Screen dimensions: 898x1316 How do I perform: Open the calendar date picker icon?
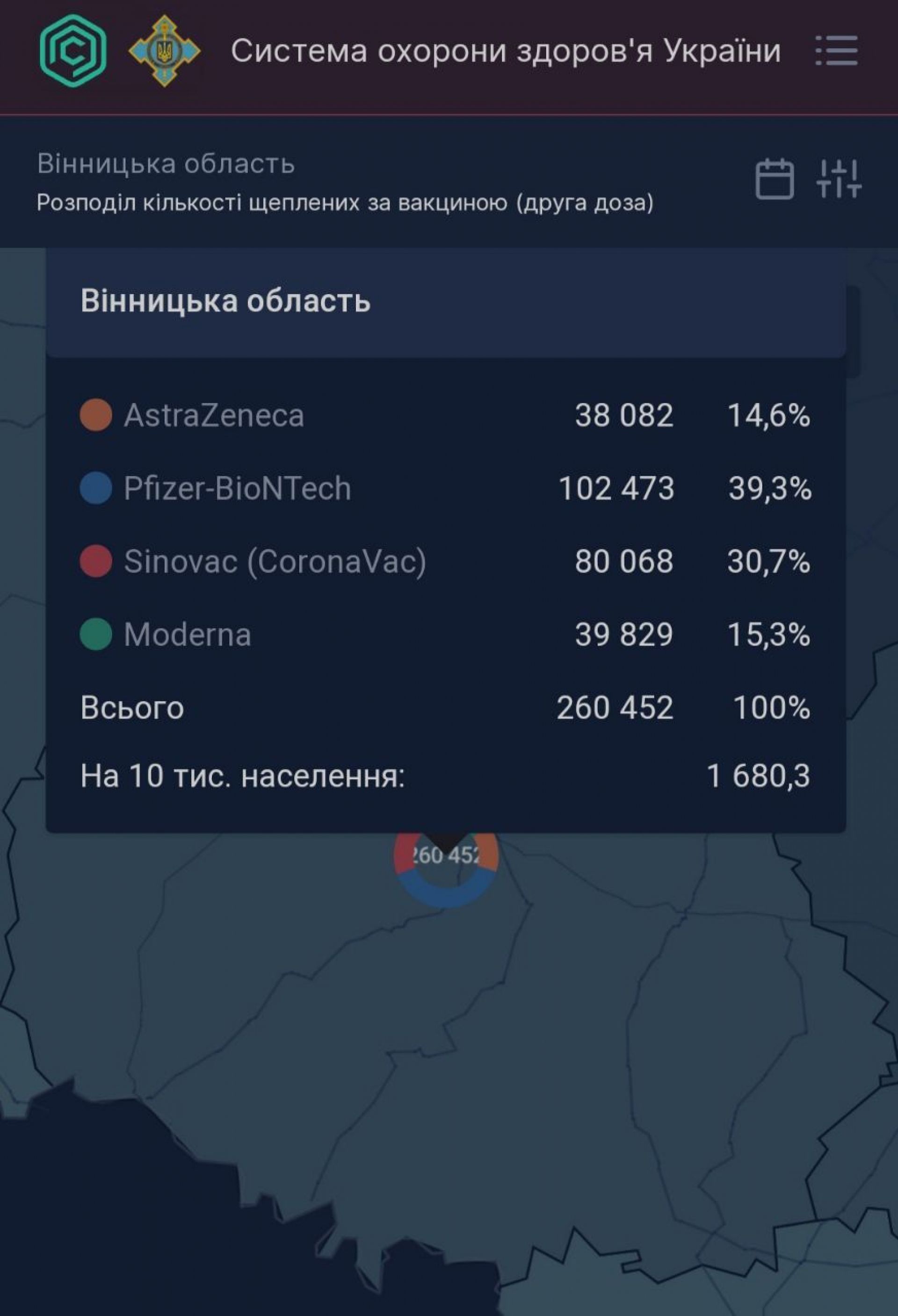click(x=775, y=179)
